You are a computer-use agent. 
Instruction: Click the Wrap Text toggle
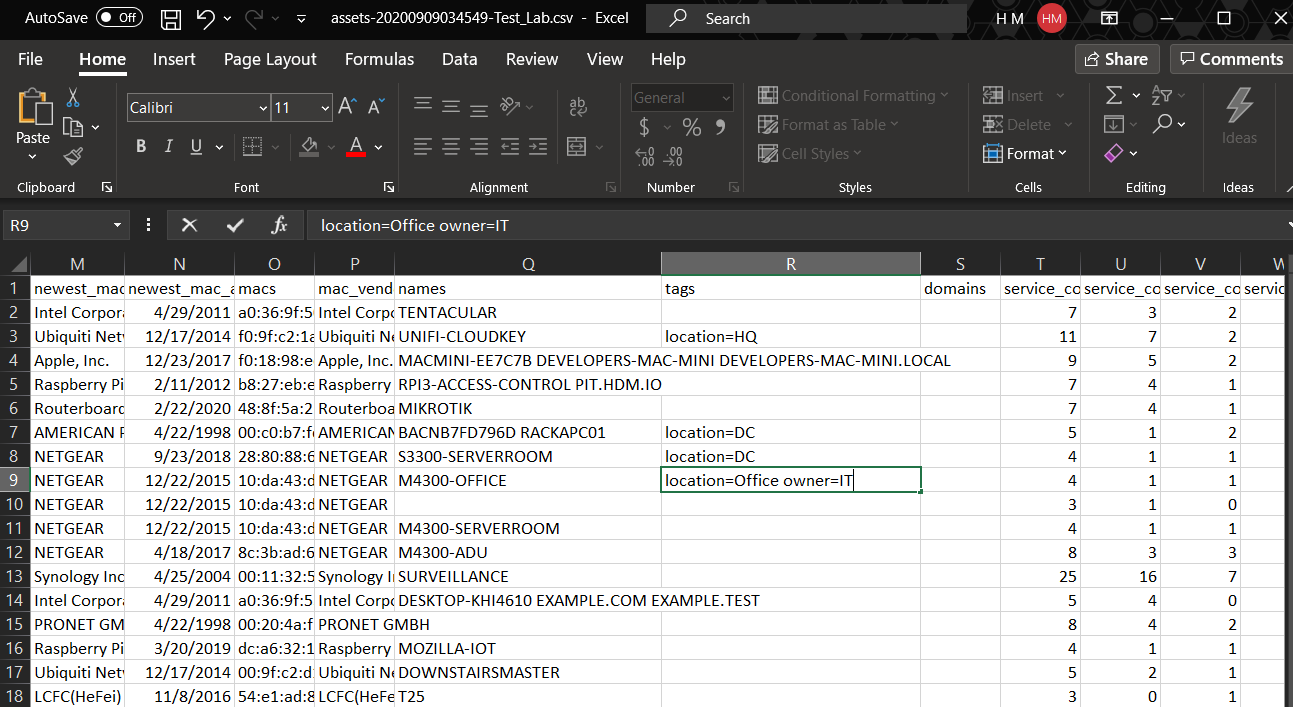578,106
